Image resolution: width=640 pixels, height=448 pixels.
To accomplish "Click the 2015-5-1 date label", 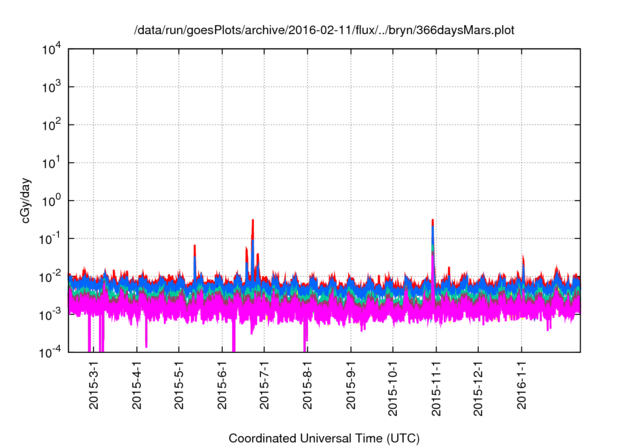I will click(179, 385).
